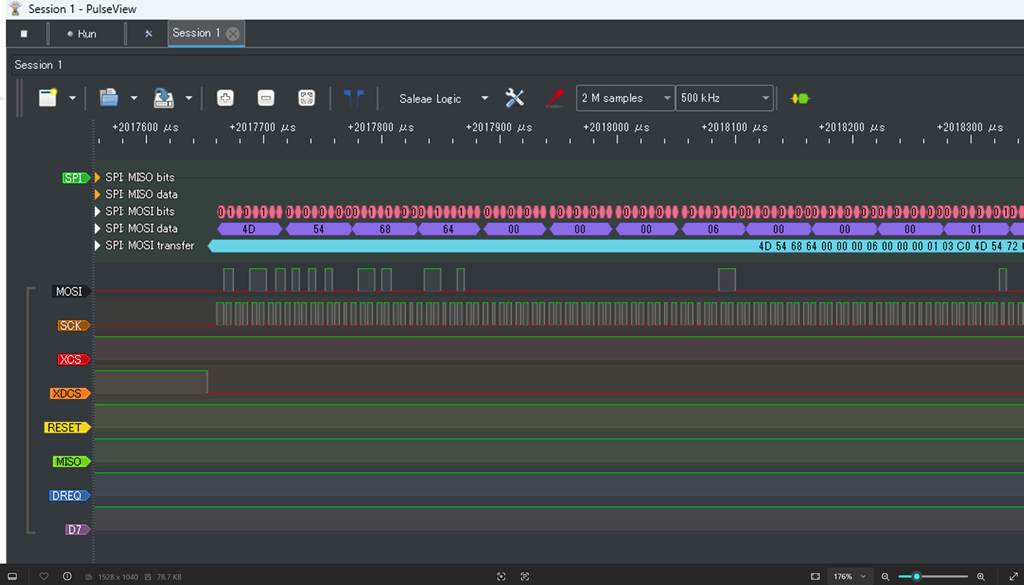1024x585 pixels.
Task: Click the SPI: MISO data row label
Action: pos(141,194)
